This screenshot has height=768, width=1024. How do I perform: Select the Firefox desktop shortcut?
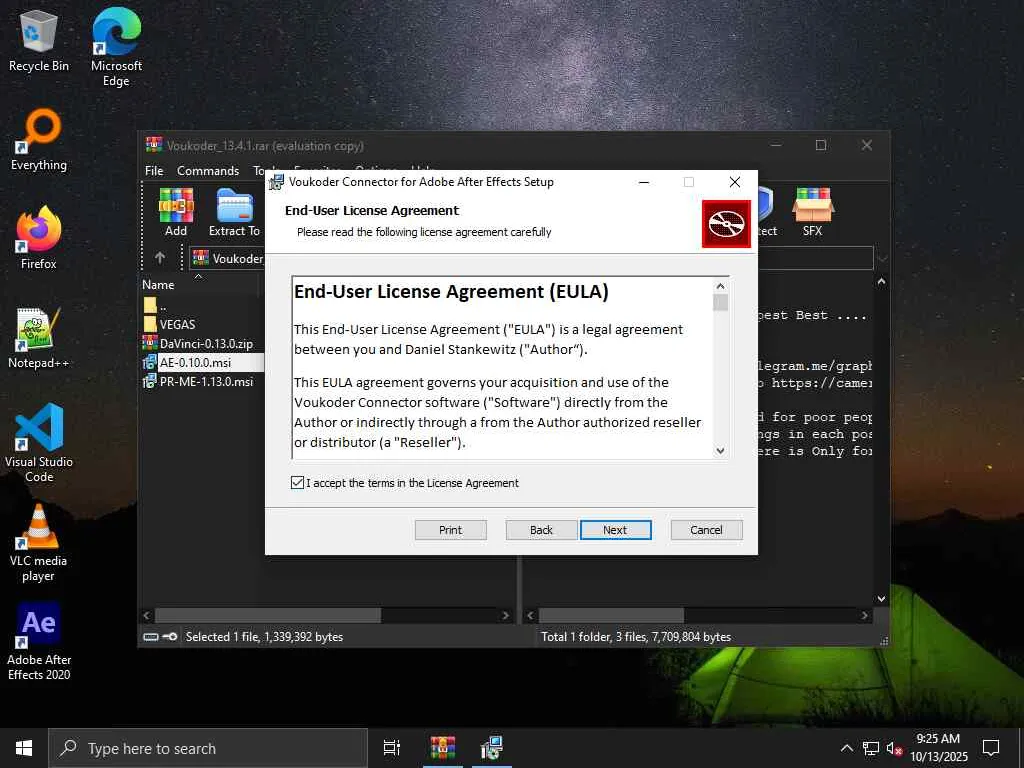39,237
